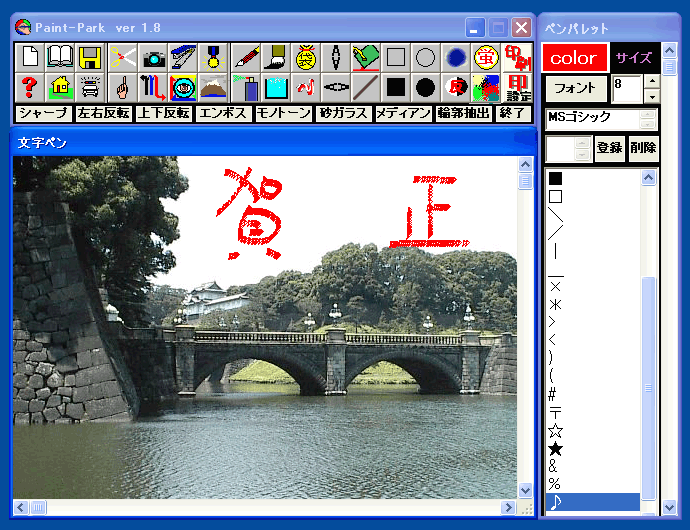
Task: Select the red pen tool
Action: (x=246, y=57)
